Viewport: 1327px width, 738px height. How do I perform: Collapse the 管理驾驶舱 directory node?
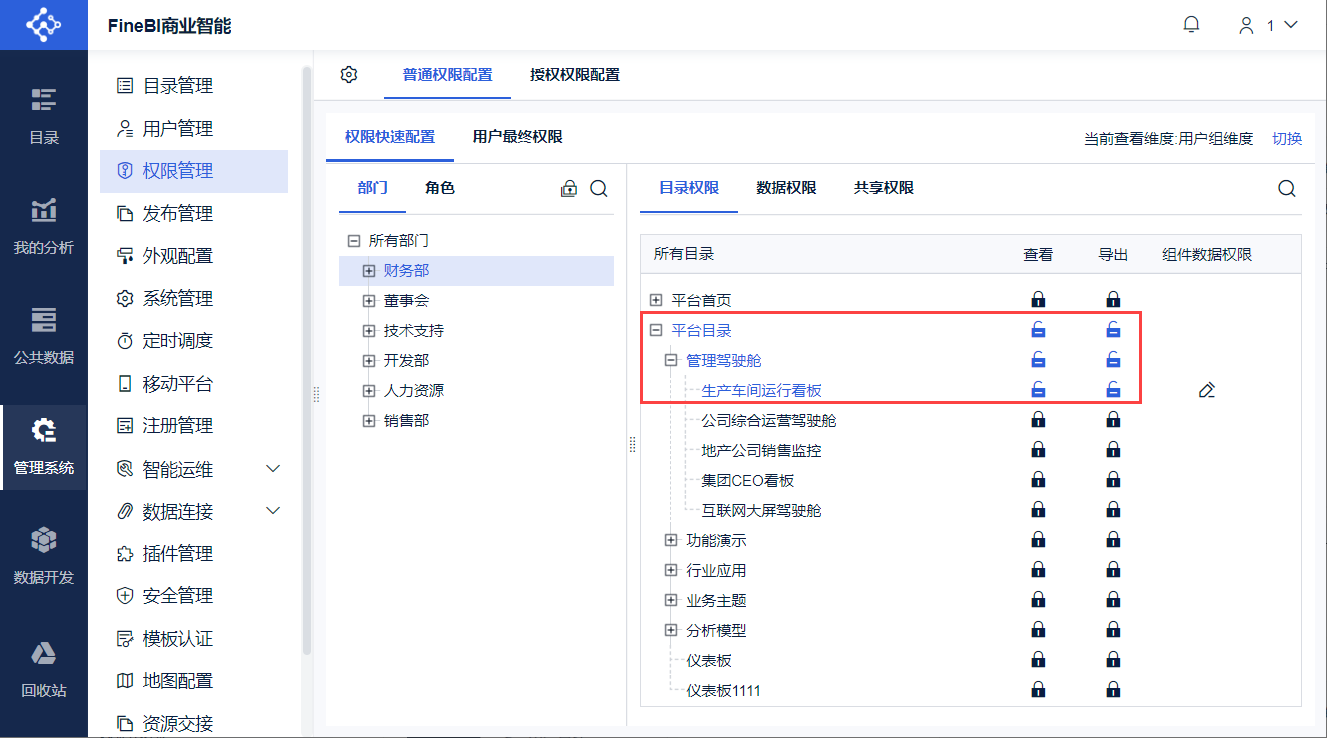(x=671, y=360)
